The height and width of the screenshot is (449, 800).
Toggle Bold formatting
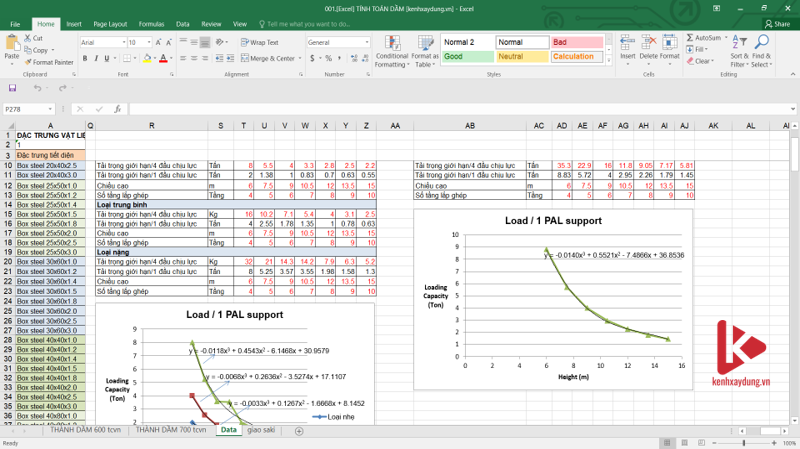[84, 58]
